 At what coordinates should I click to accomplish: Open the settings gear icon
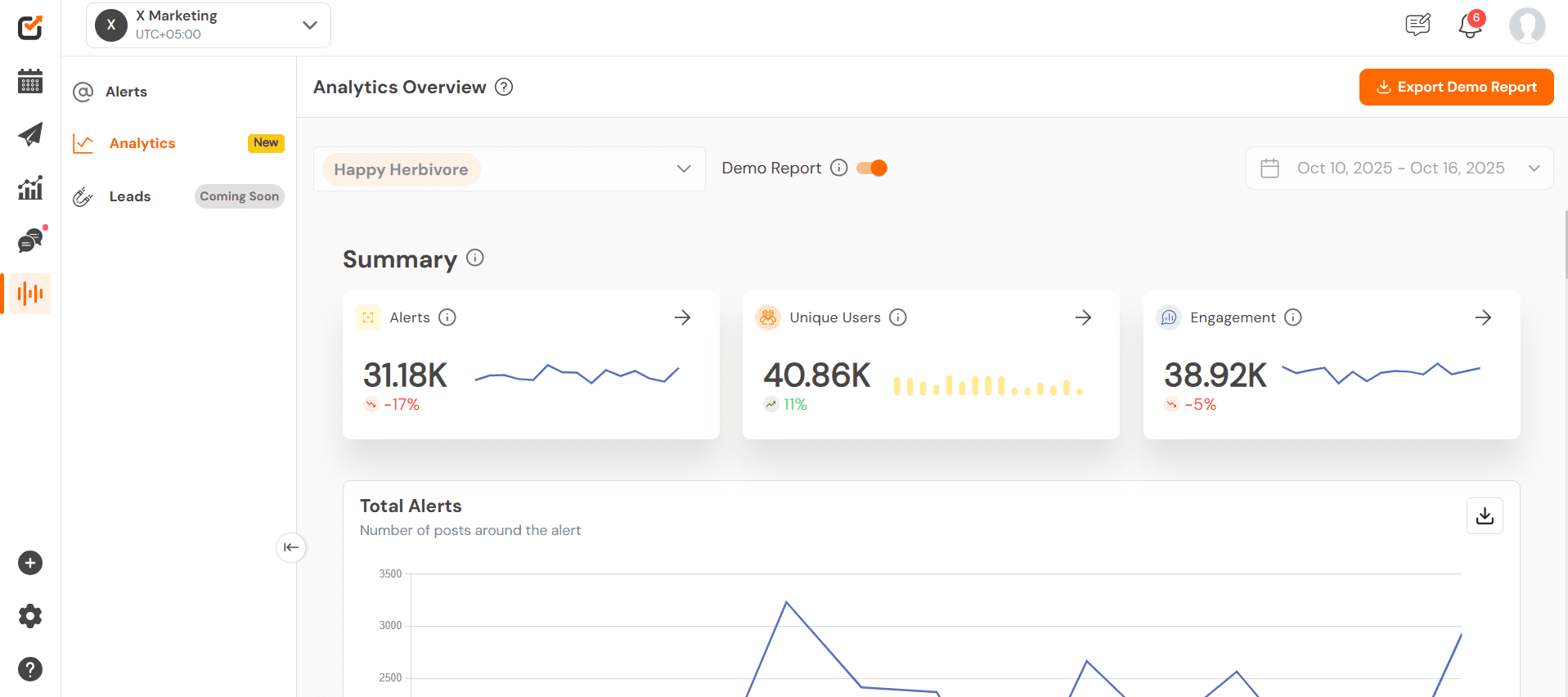30,616
